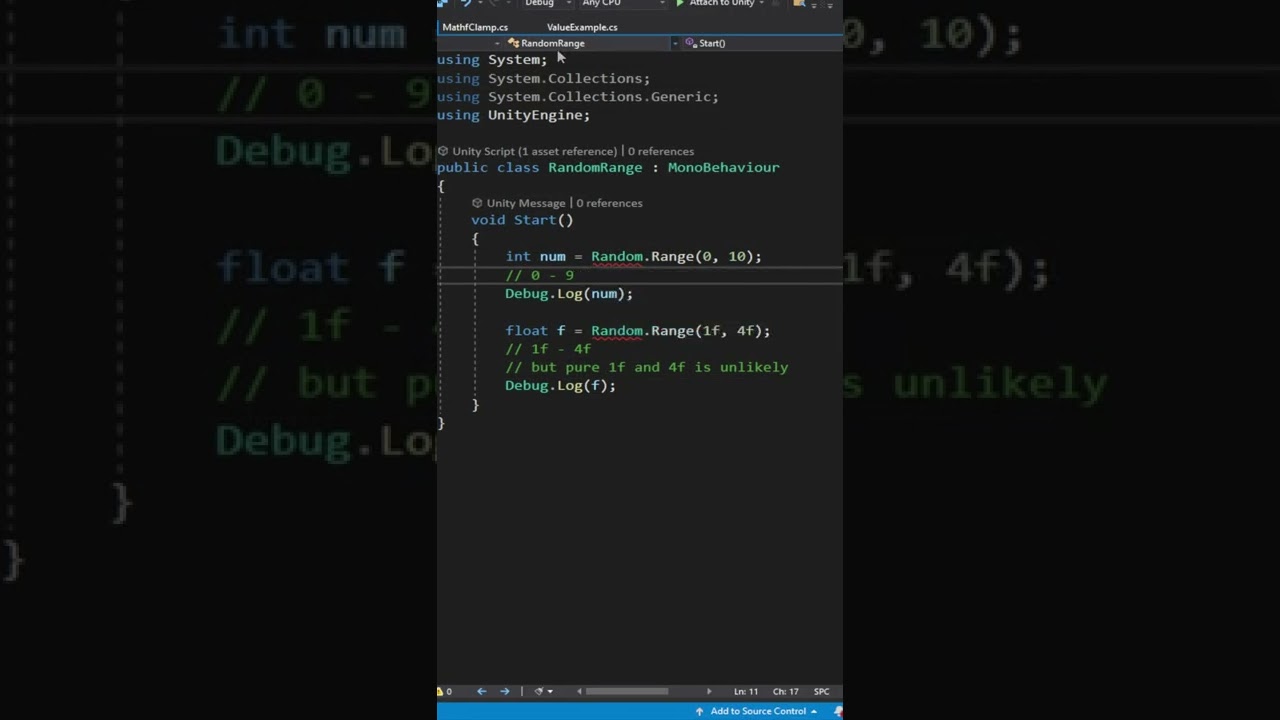Click the '// 1f - 4f' comment

(x=548, y=349)
